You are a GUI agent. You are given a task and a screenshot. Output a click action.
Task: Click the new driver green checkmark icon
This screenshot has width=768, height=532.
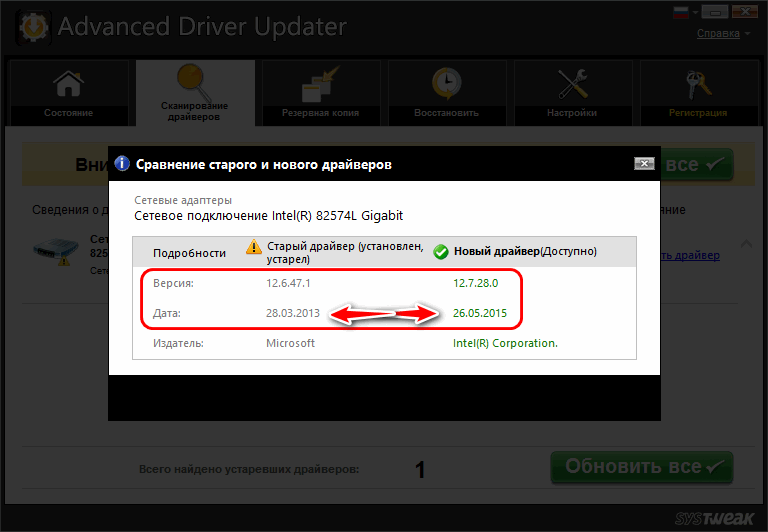tap(440, 252)
